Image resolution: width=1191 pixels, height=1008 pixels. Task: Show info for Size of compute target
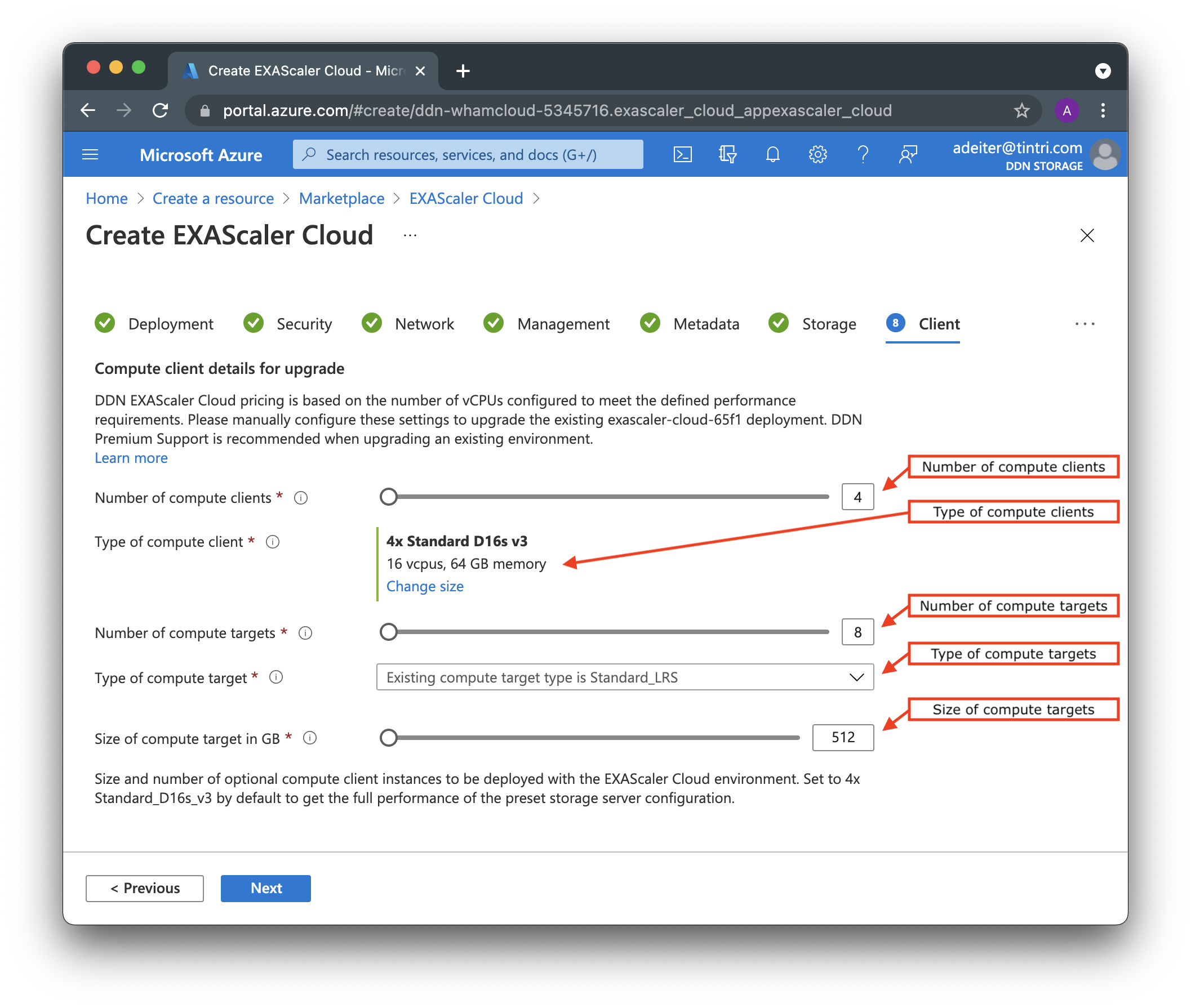(x=310, y=738)
